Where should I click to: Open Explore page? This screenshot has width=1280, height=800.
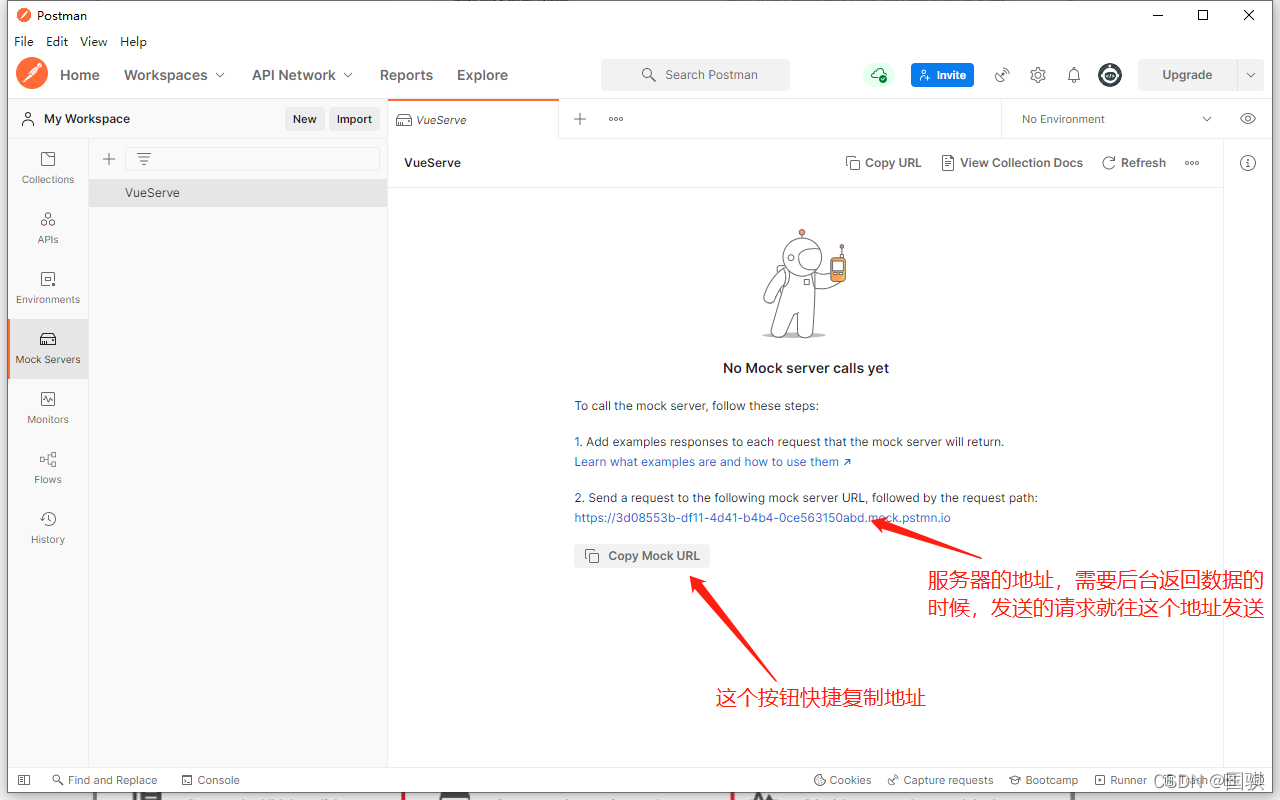click(x=482, y=75)
